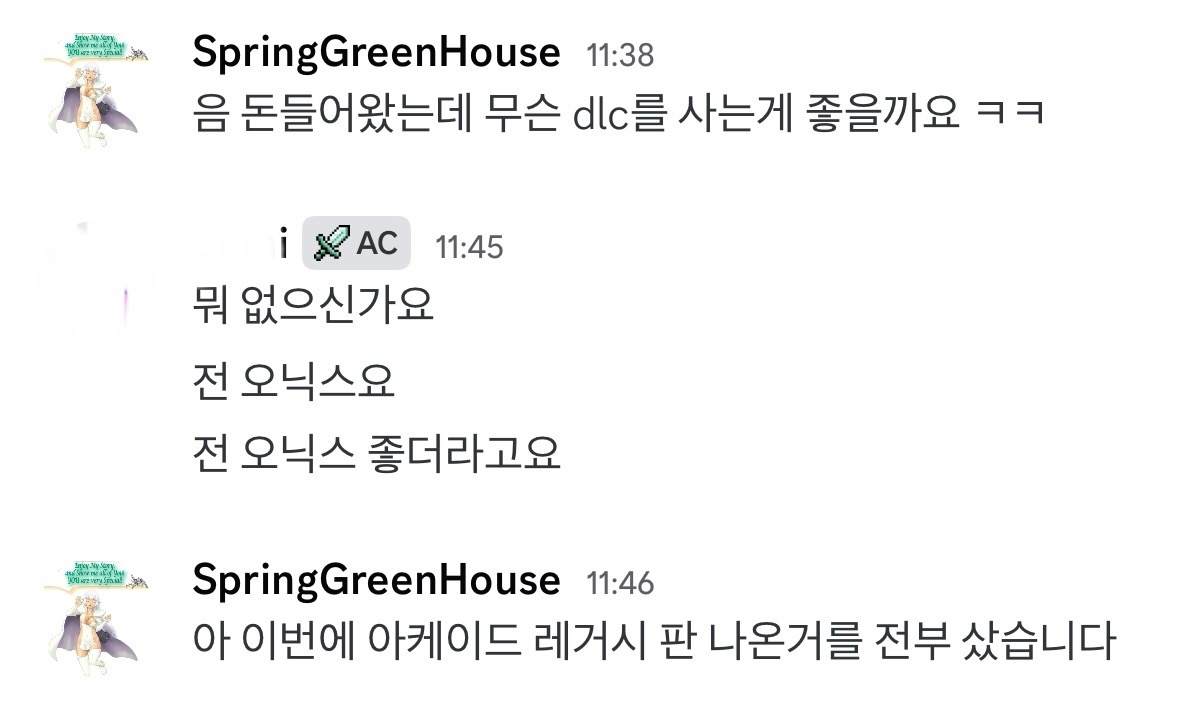Open SpringGreenHouse's avatar next to the 11:46 message

click(95, 612)
